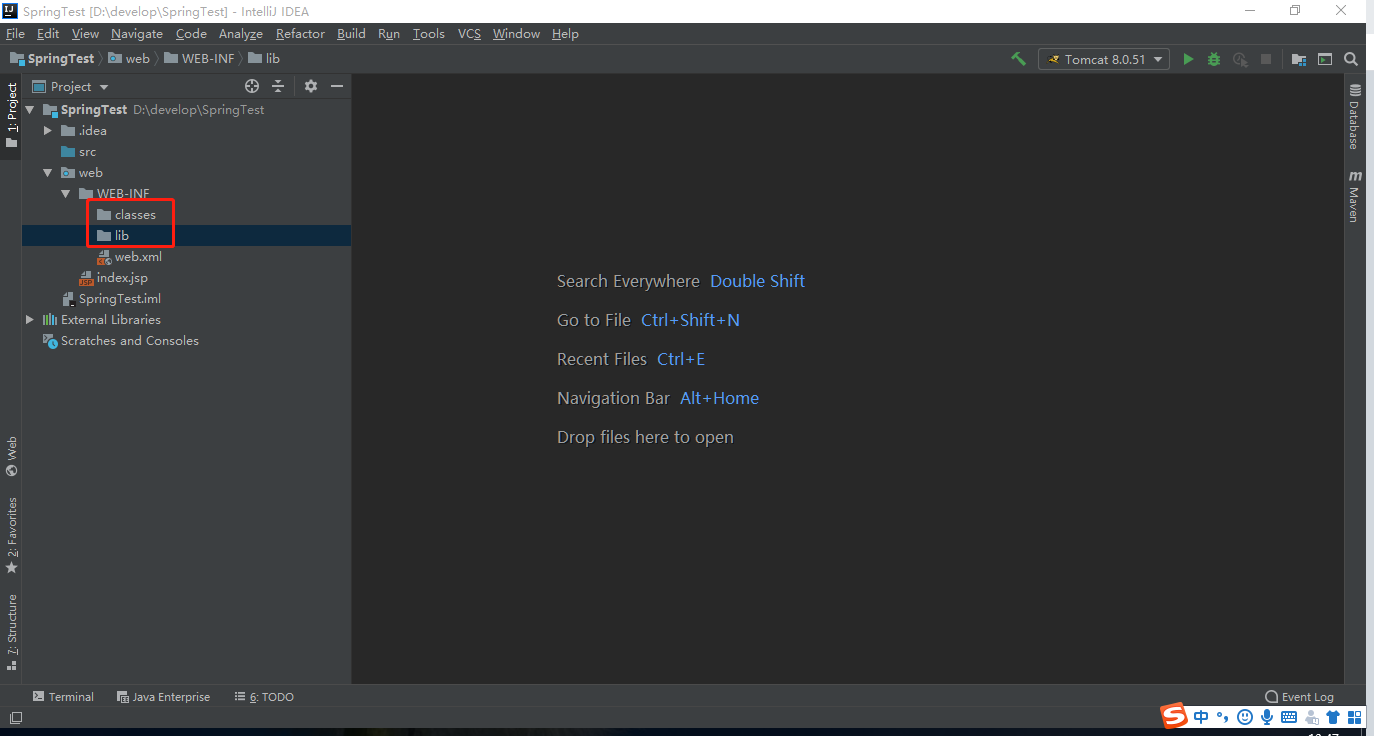Open the Project view selector dropdown
This screenshot has width=1374, height=736.
[x=71, y=86]
